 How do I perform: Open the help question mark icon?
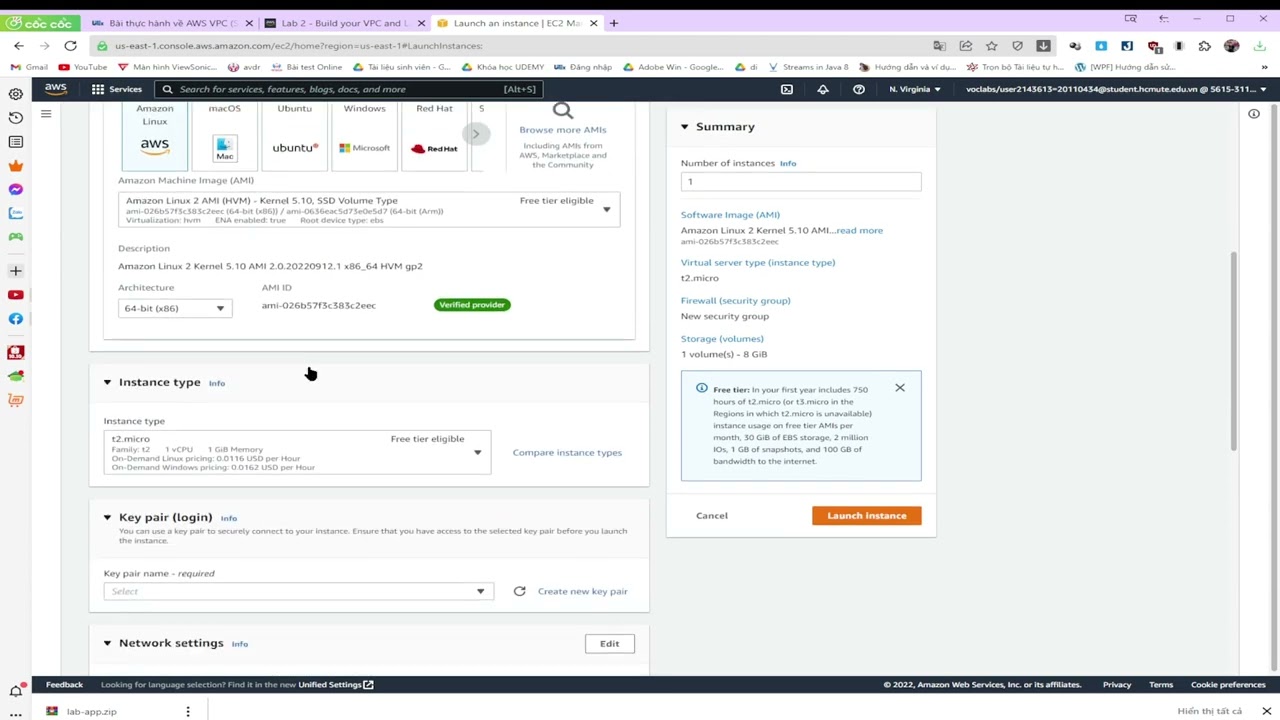859,89
